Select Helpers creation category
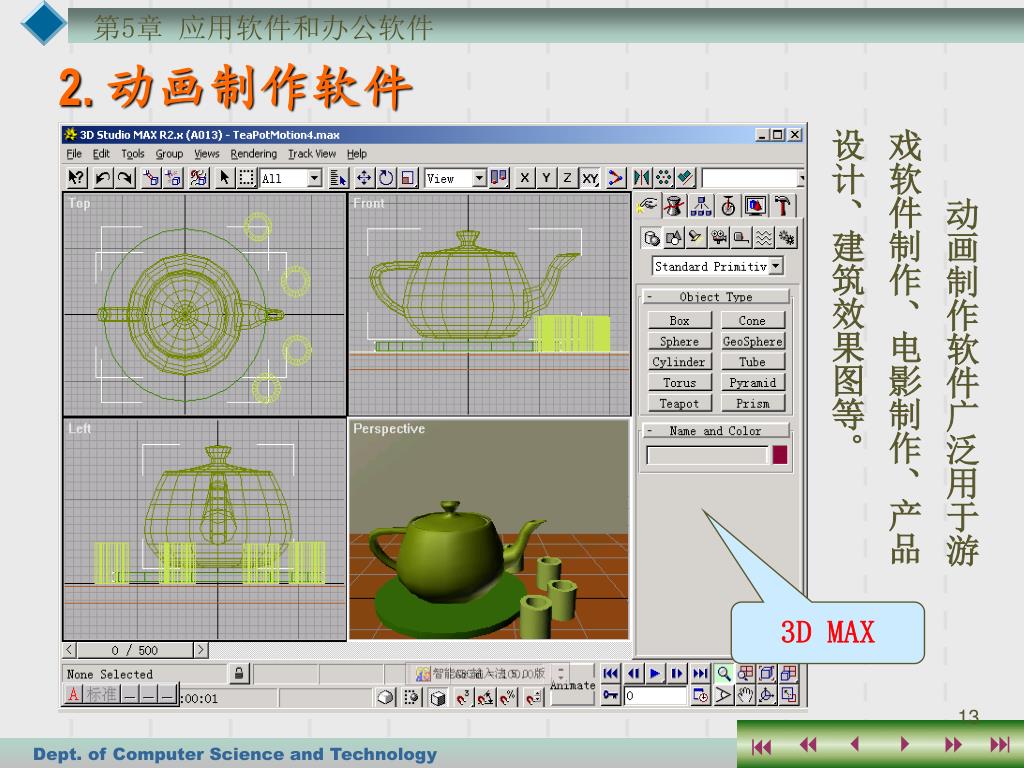The width and height of the screenshot is (1024, 768). point(741,238)
